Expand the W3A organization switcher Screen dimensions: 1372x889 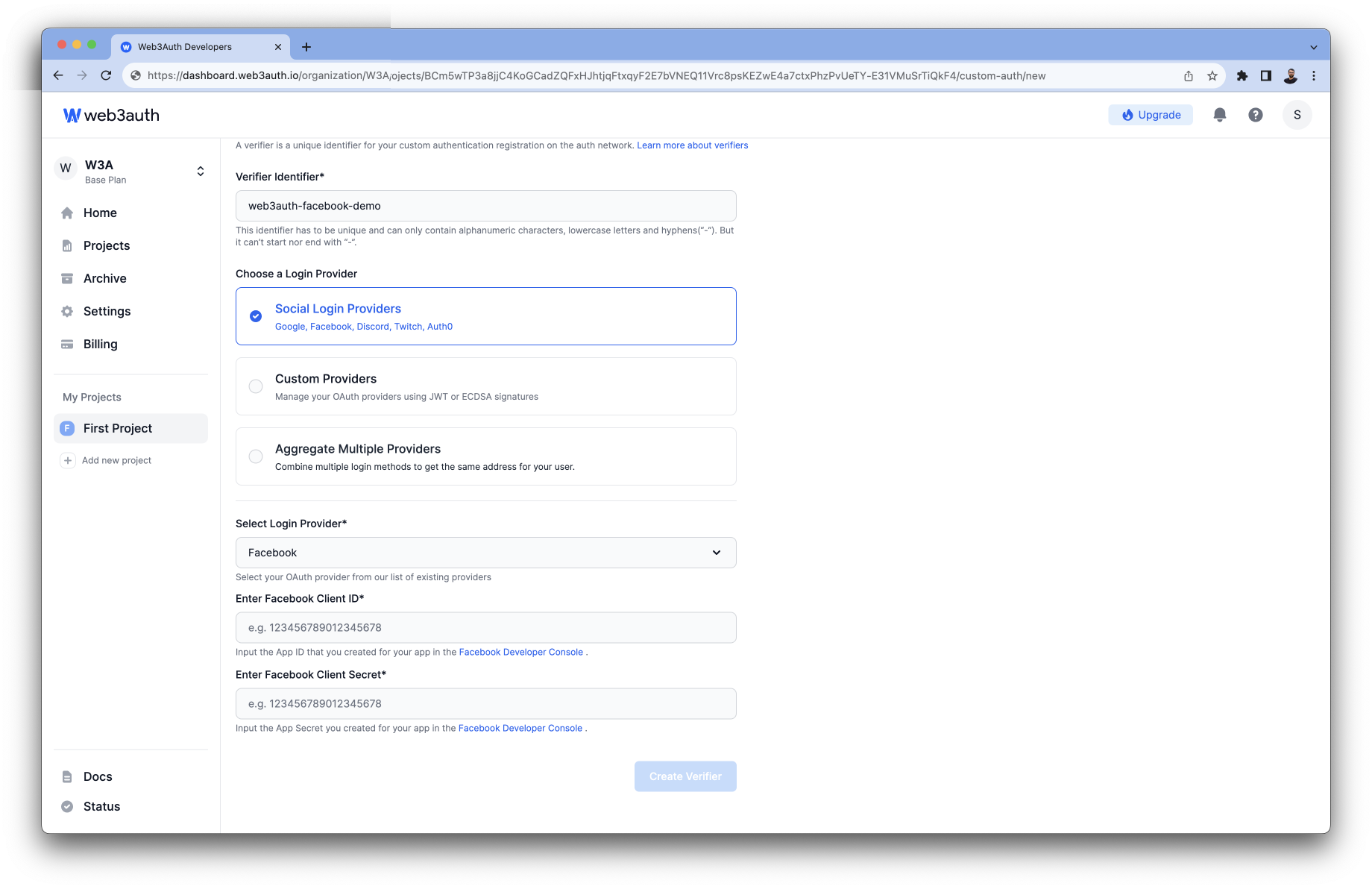click(x=201, y=172)
